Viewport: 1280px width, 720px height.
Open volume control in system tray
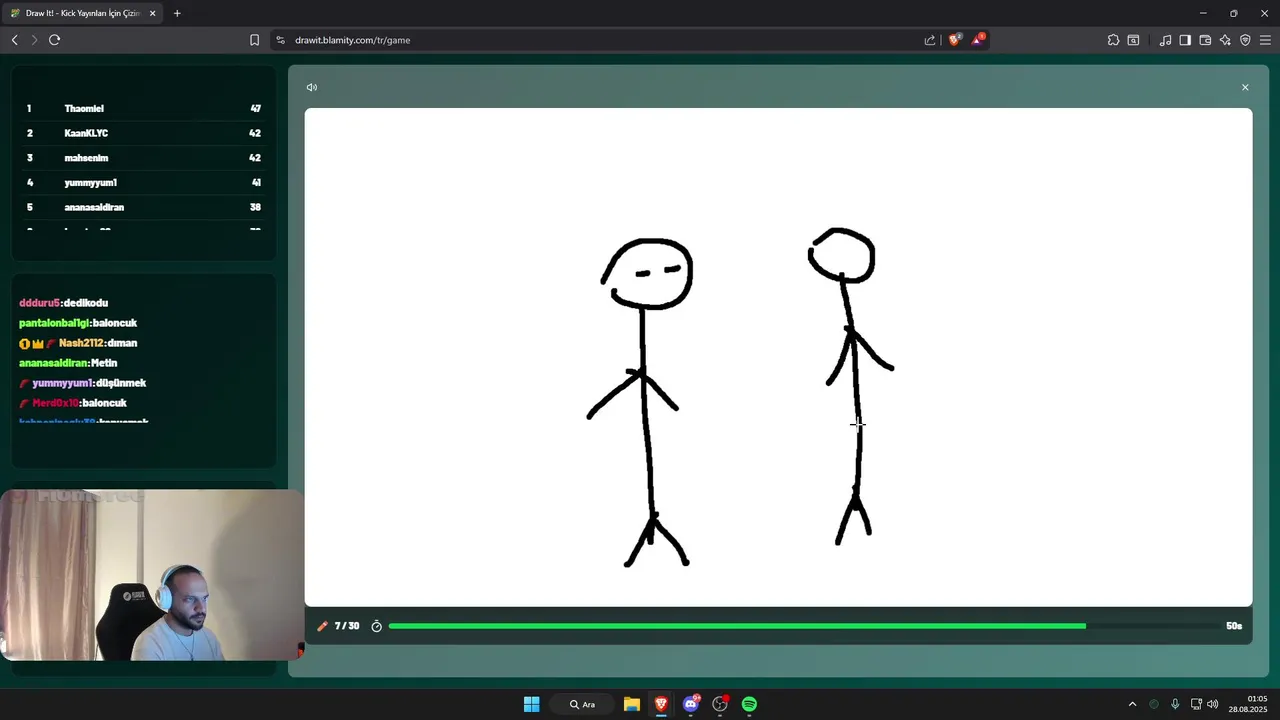pyautogui.click(x=1213, y=704)
